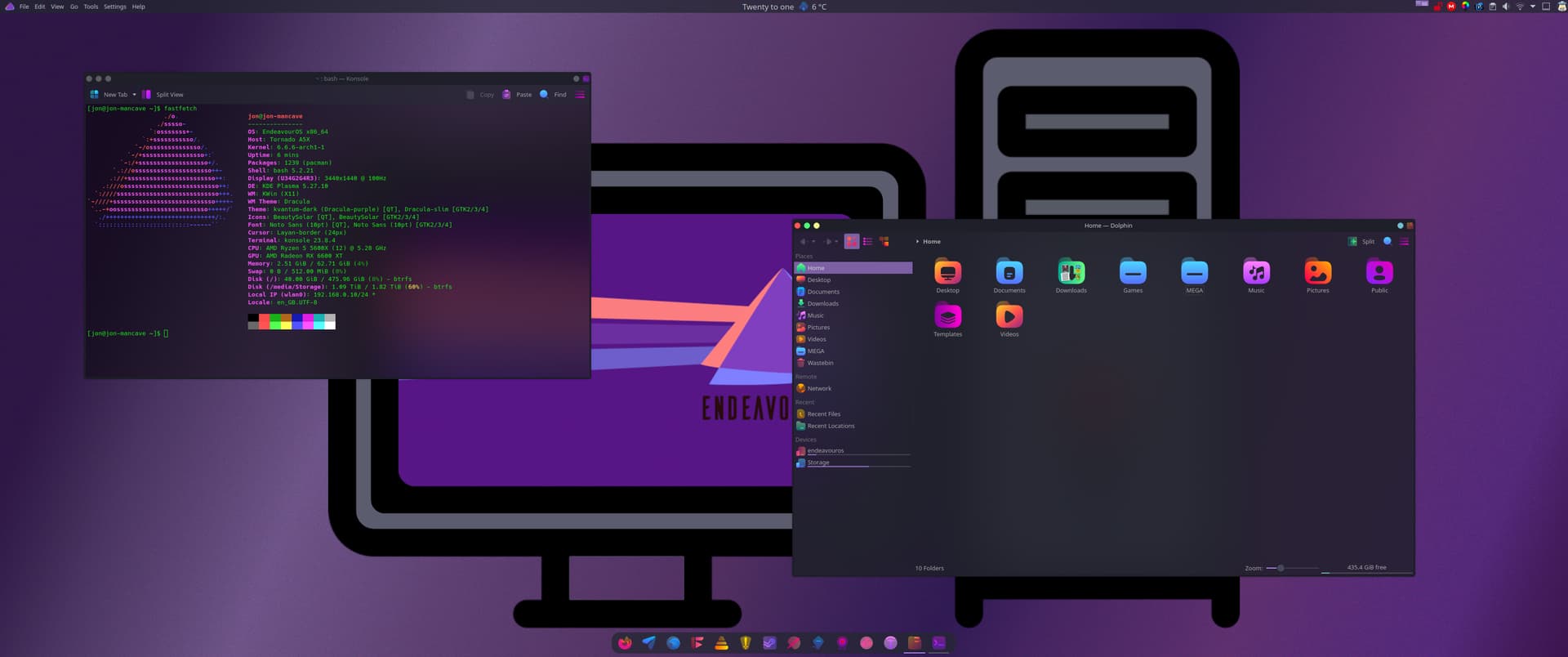
Task: Open the Downloads folder in Dolphin
Action: coord(1071,276)
